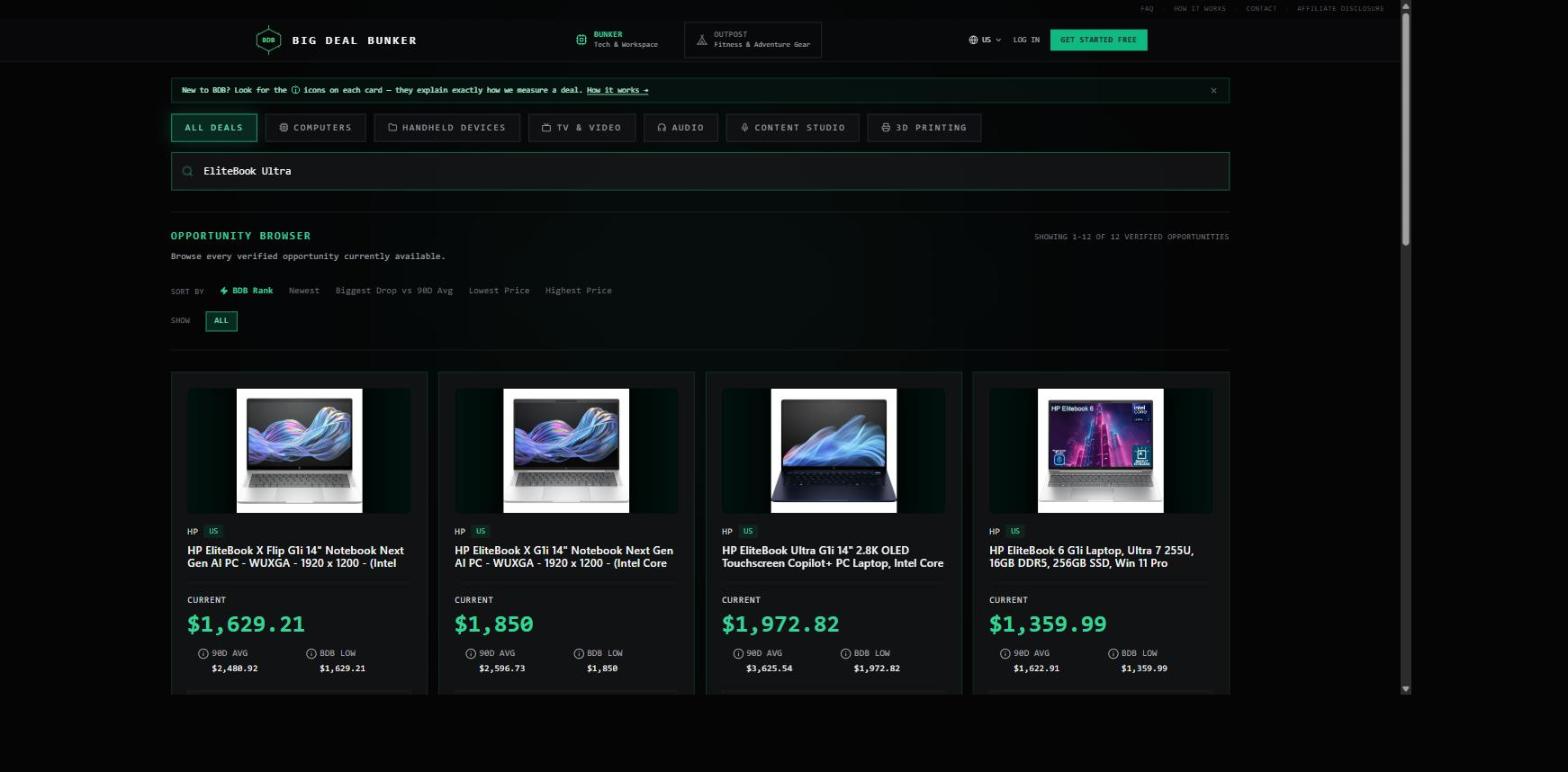The width and height of the screenshot is (1568, 772).
Task: Click the info icon beside BDB LOW $1,359.99
Action: pos(1113,653)
